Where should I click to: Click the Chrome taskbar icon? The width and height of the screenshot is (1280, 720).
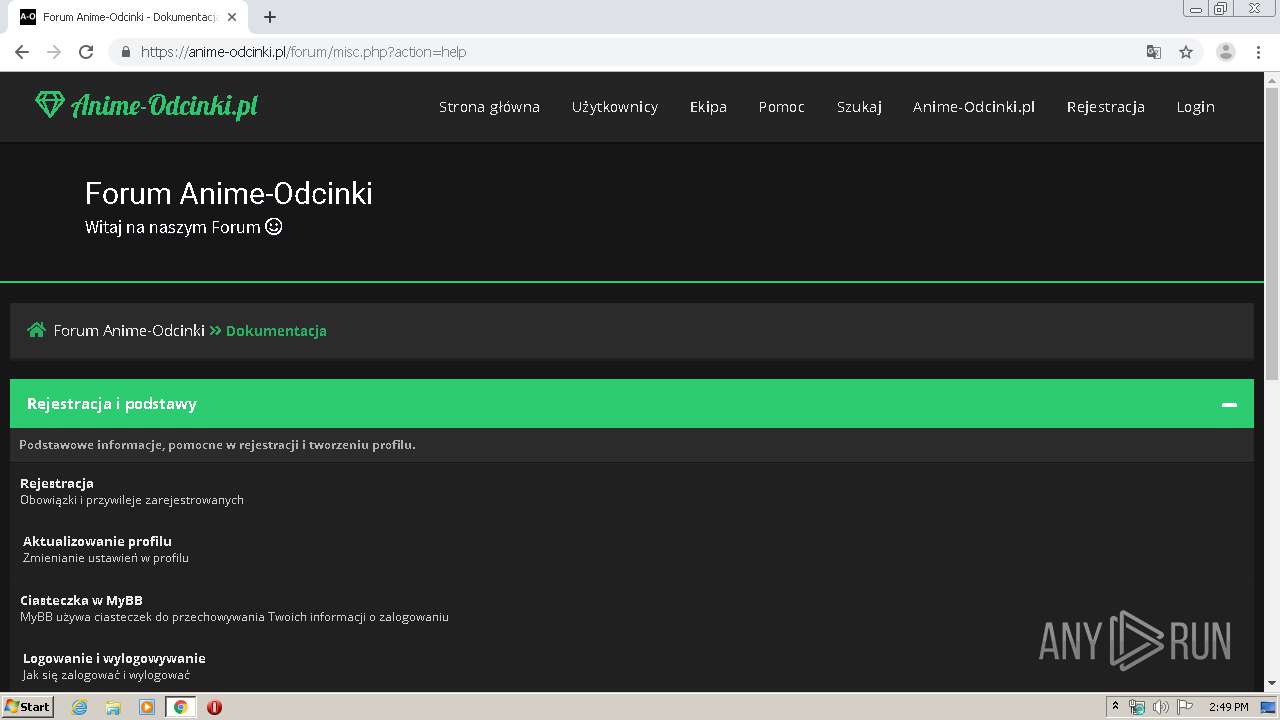180,707
